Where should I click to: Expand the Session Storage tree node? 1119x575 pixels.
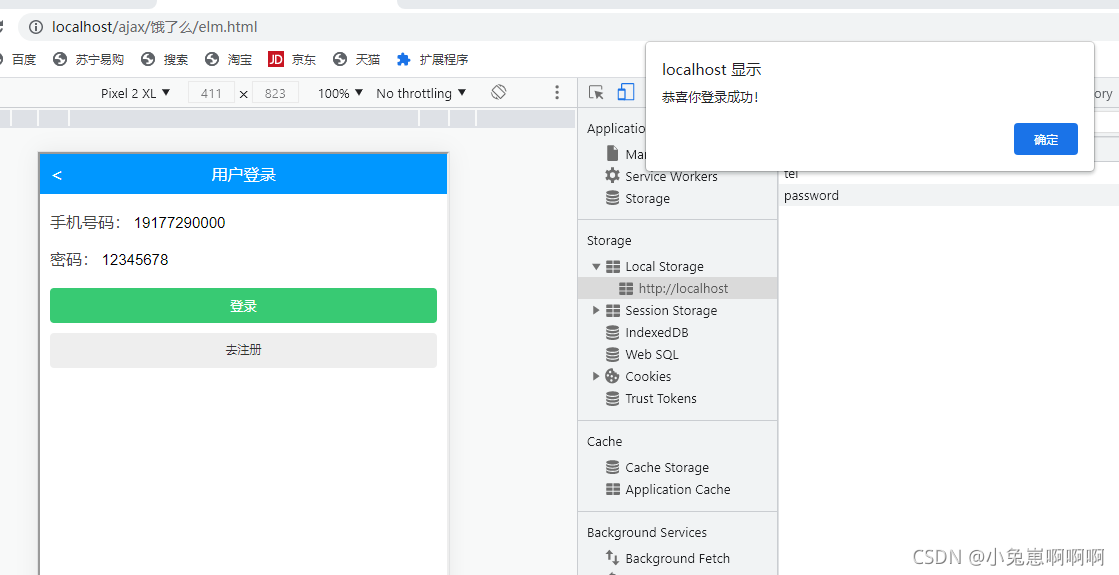click(x=596, y=310)
